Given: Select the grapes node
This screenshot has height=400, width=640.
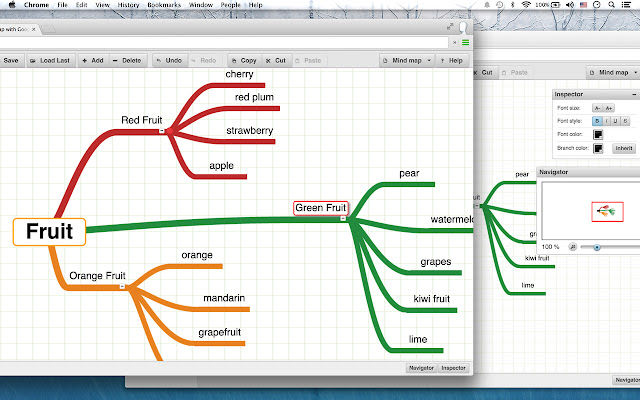Looking at the screenshot, I should (x=436, y=262).
